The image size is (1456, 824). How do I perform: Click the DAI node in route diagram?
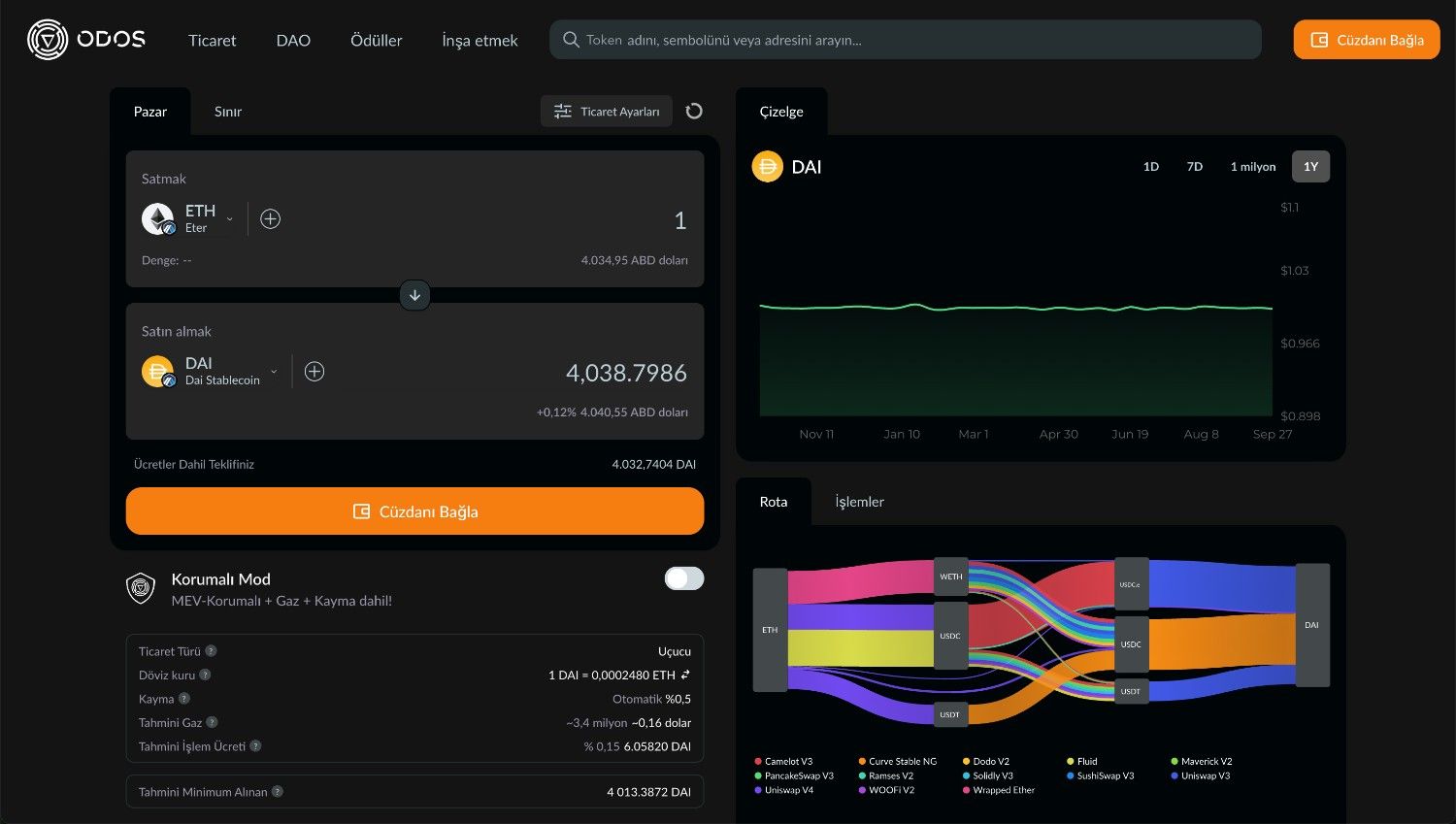click(1312, 625)
